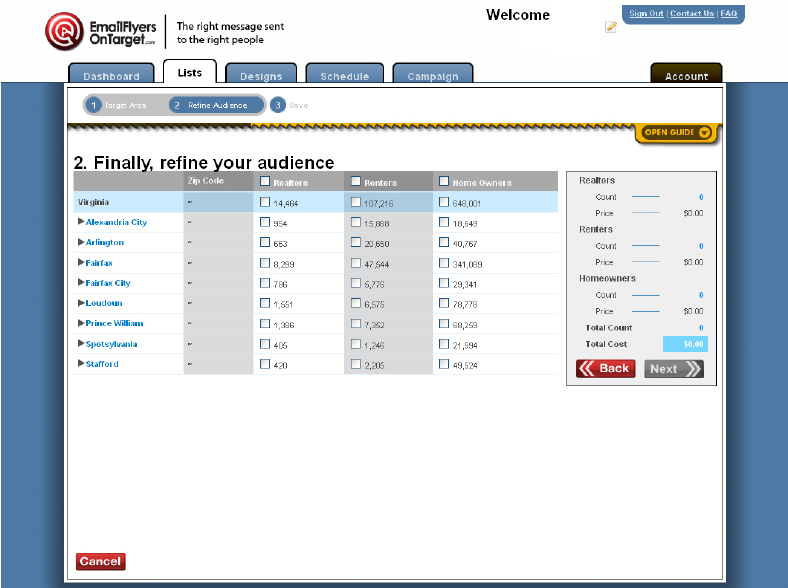The height and width of the screenshot is (588, 788).
Task: Select Virginia Renters checkbox
Action: [x=356, y=202]
